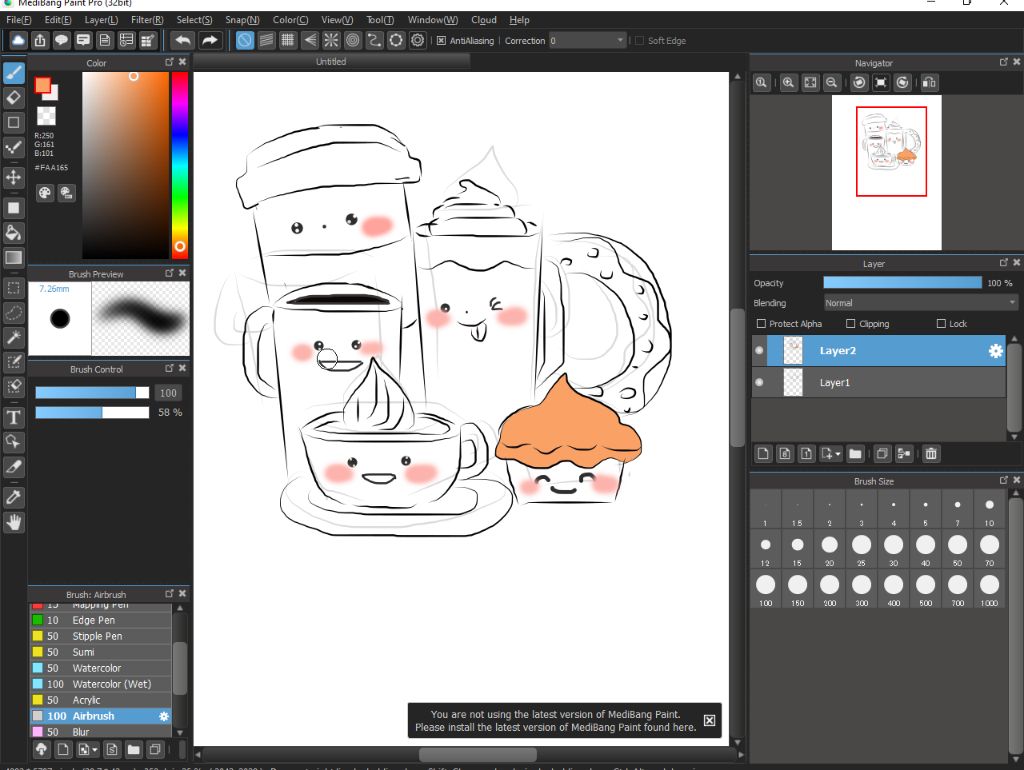Delete layer with the trash icon
Viewport: 1024px width, 770px height.
click(931, 454)
